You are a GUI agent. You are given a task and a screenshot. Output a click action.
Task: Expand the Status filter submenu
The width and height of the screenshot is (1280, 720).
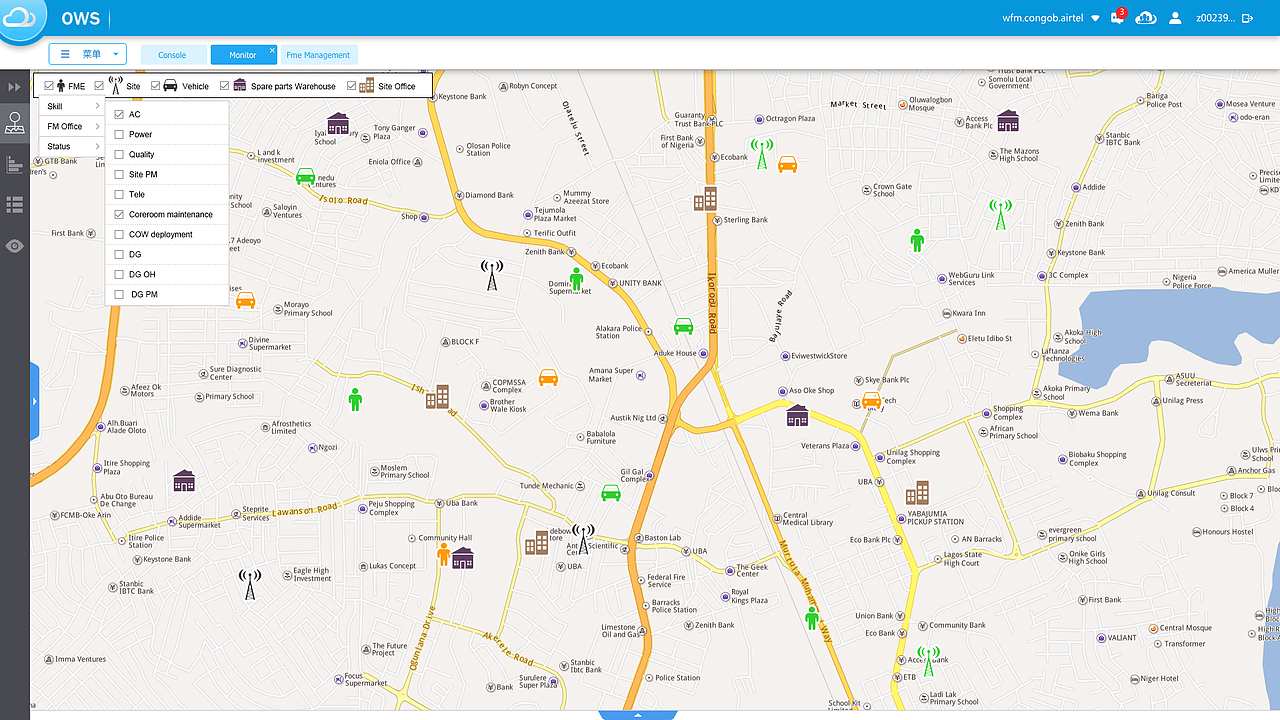point(72,146)
